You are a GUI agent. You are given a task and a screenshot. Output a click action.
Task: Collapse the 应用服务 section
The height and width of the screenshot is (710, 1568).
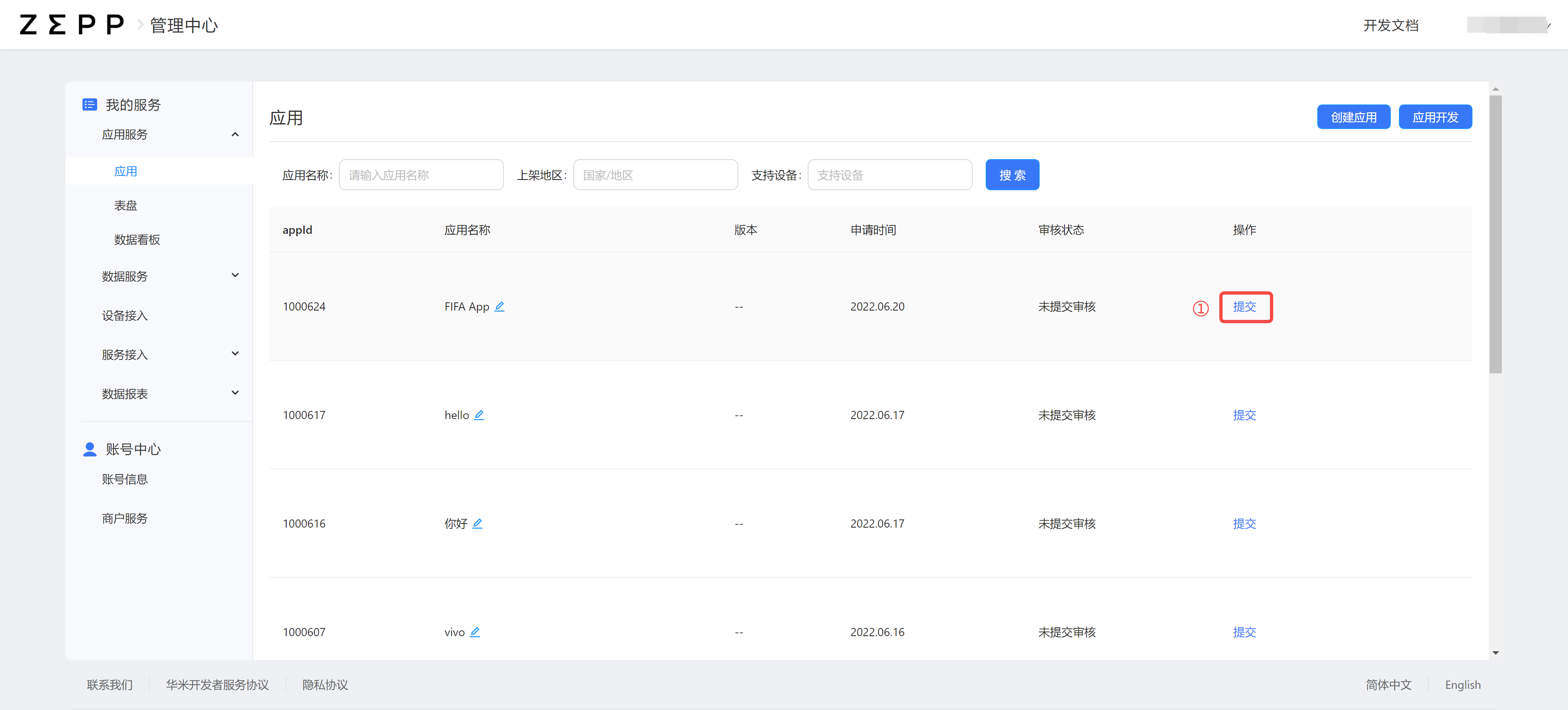coord(235,134)
